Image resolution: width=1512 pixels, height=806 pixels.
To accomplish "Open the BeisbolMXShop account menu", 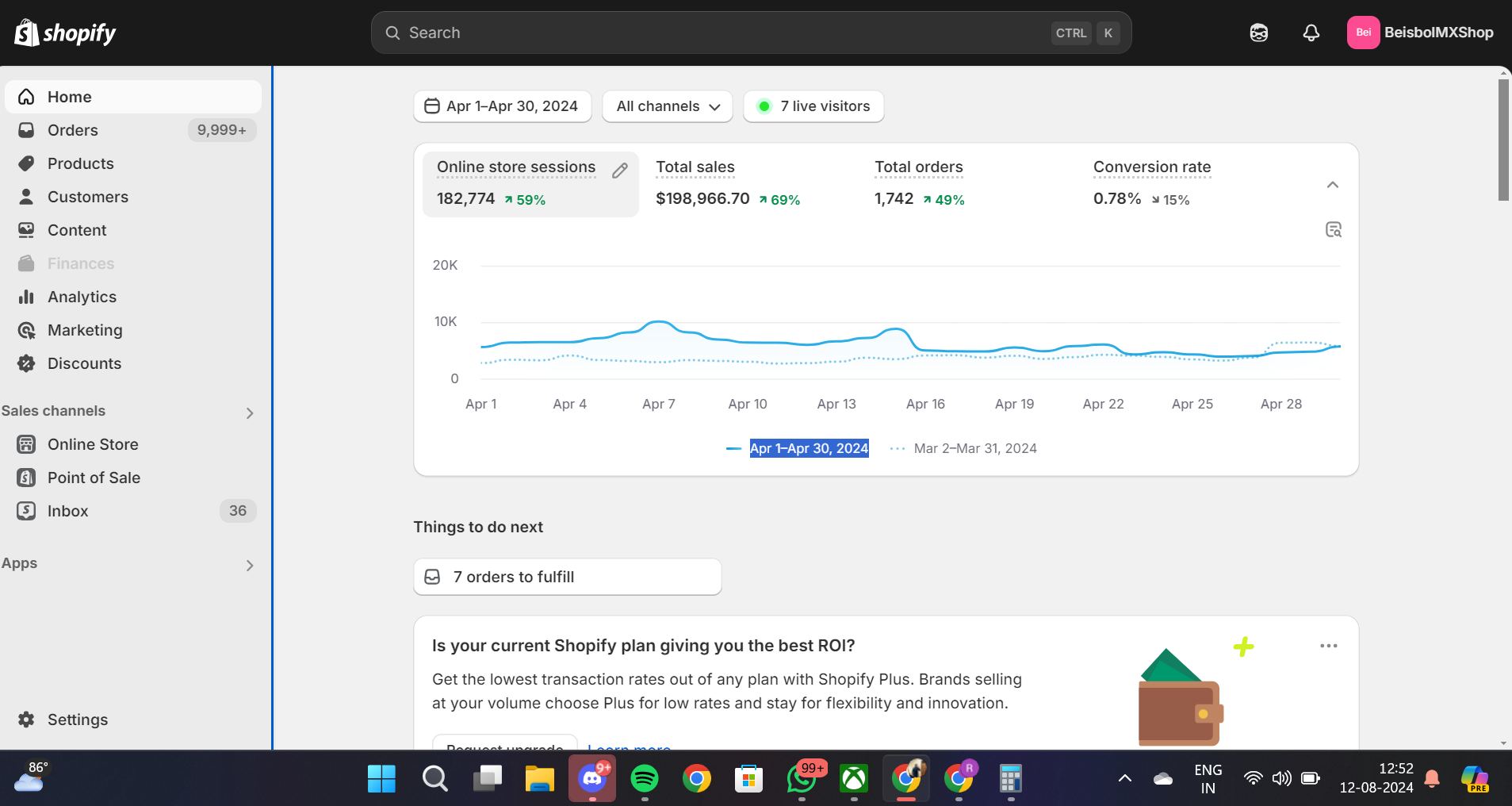I will pos(1420,33).
